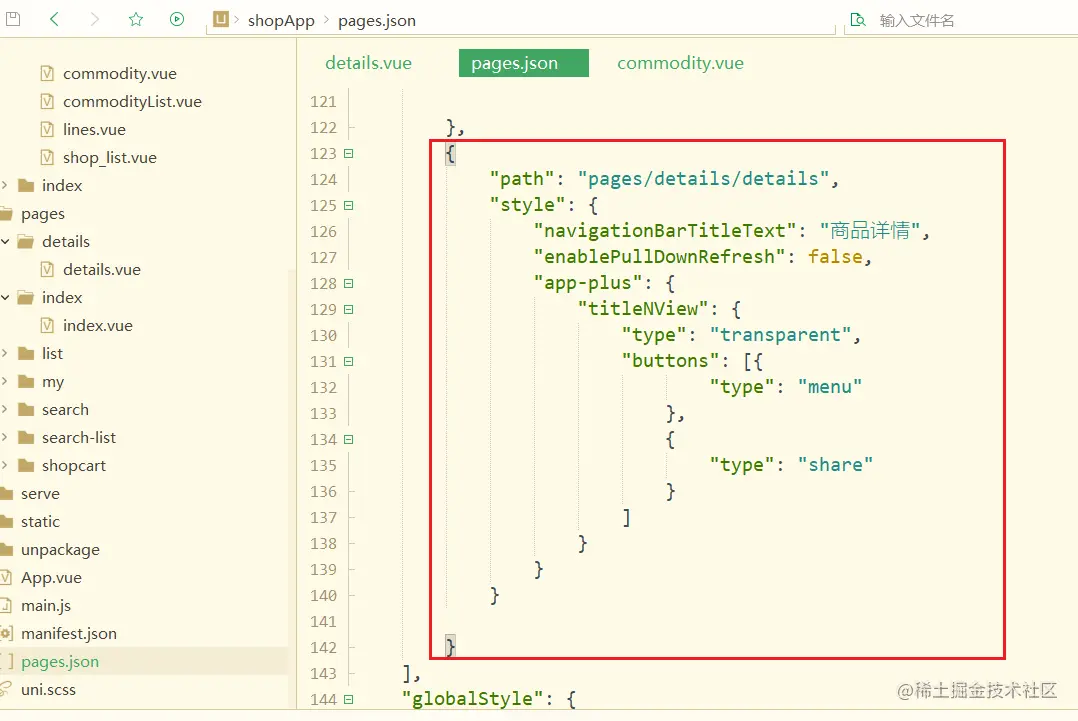Select the static folder
The width and height of the screenshot is (1078, 721).
pos(40,522)
